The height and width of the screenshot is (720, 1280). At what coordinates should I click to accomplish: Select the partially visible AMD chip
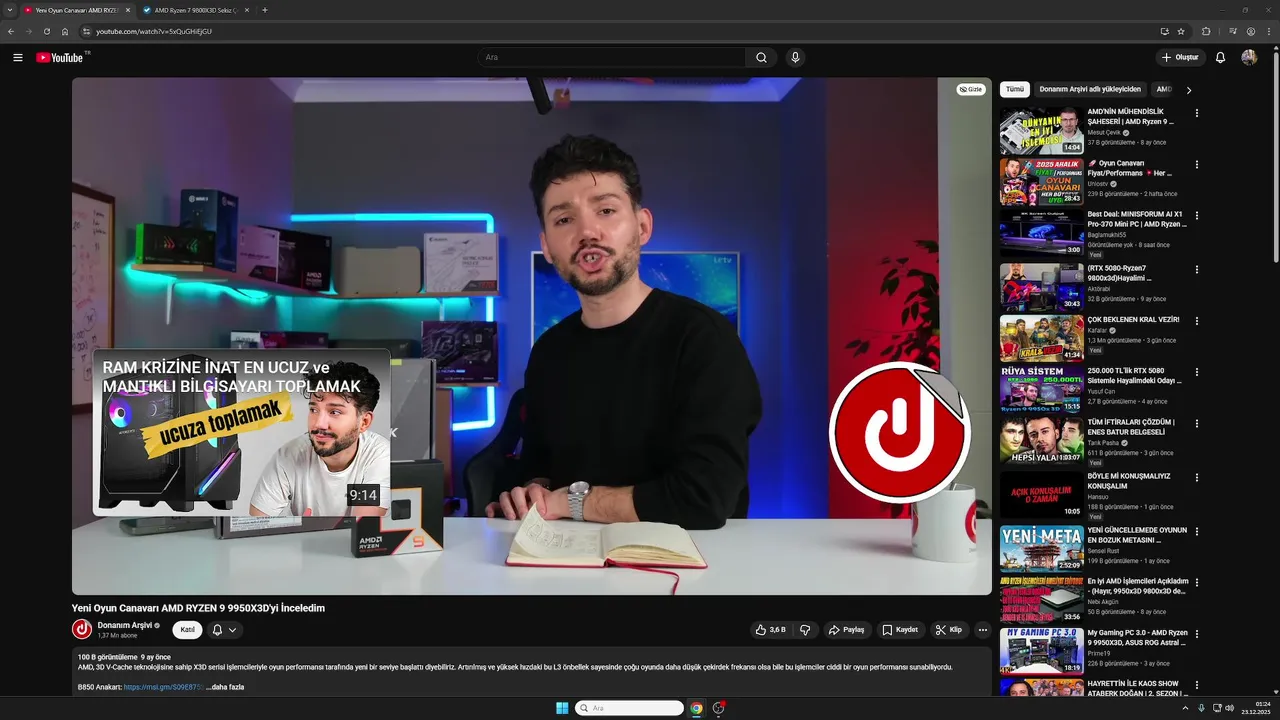[x=1163, y=89]
